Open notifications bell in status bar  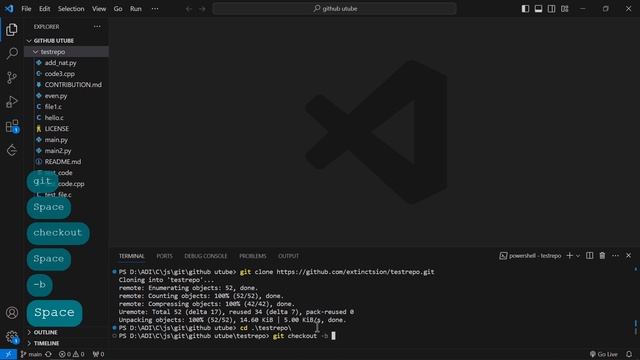[x=629, y=354]
